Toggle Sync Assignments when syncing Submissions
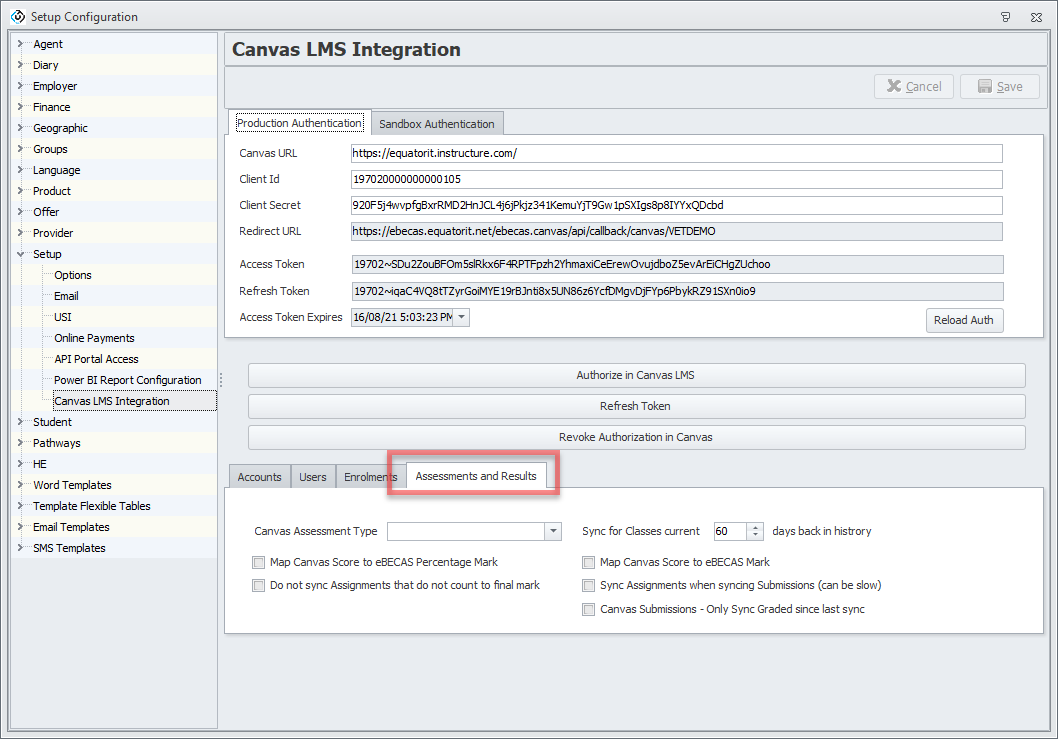 (x=589, y=586)
